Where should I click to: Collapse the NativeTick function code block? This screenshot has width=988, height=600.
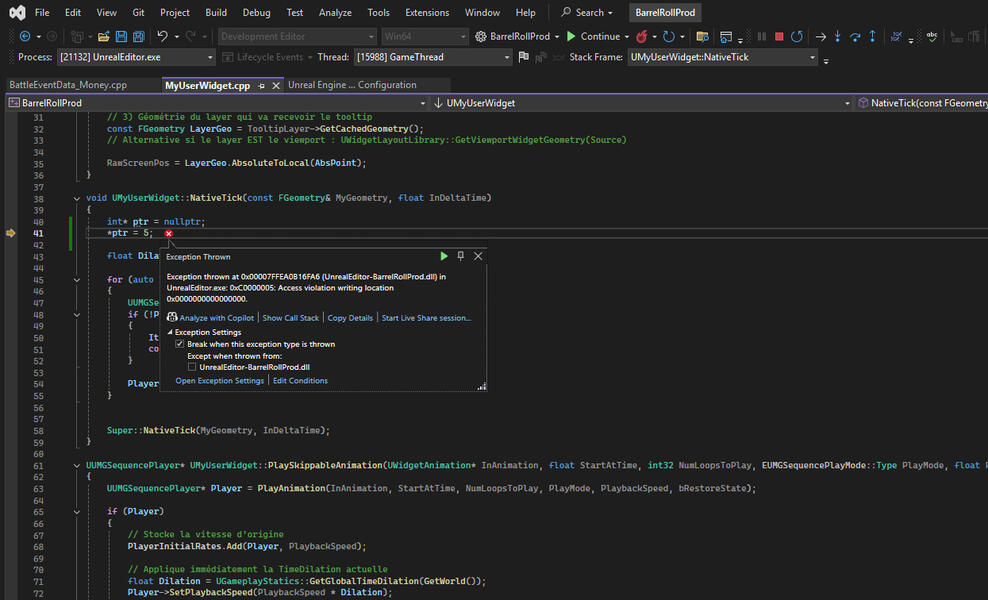(77, 198)
